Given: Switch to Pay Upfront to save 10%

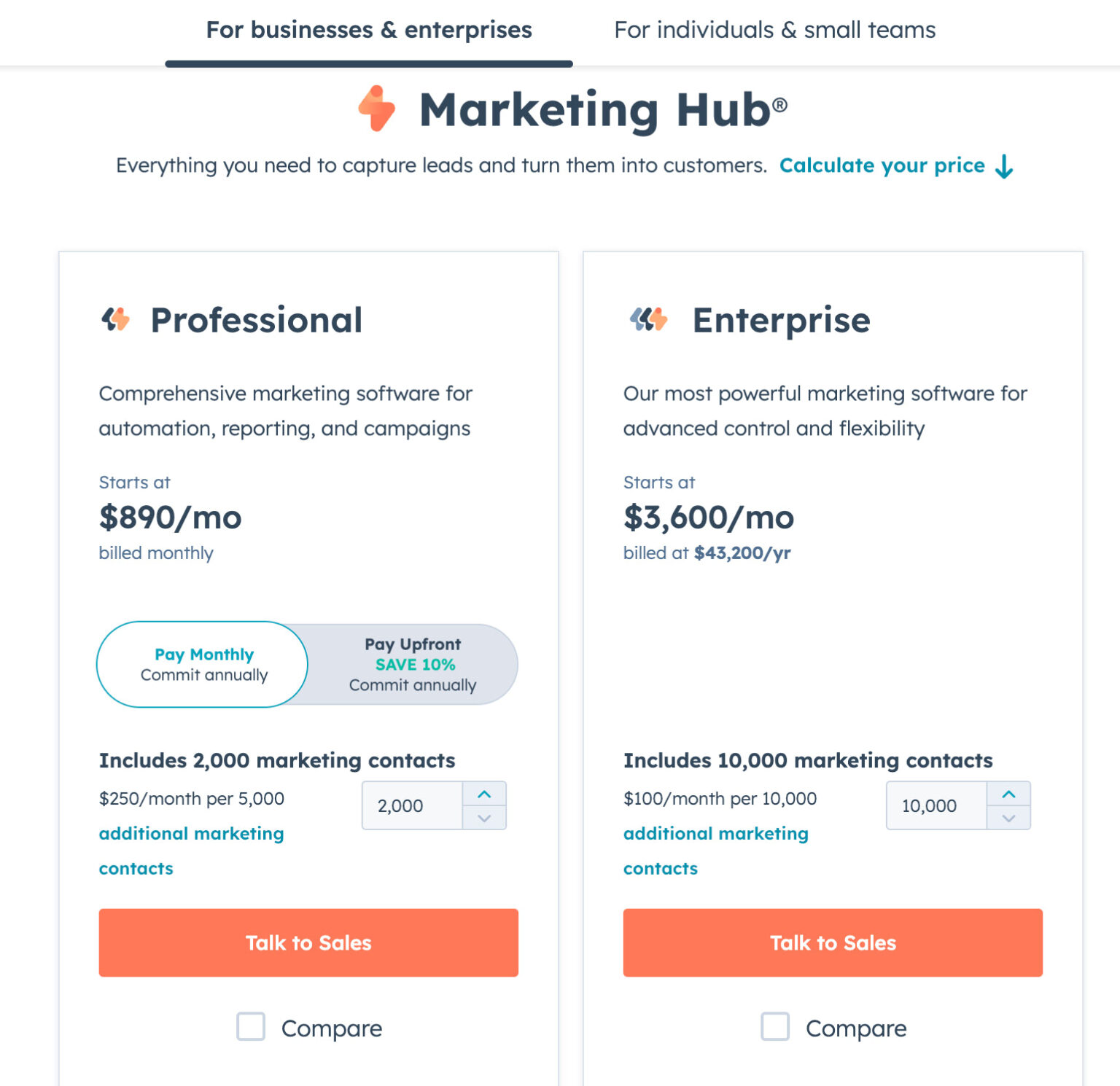Looking at the screenshot, I should 413,664.
